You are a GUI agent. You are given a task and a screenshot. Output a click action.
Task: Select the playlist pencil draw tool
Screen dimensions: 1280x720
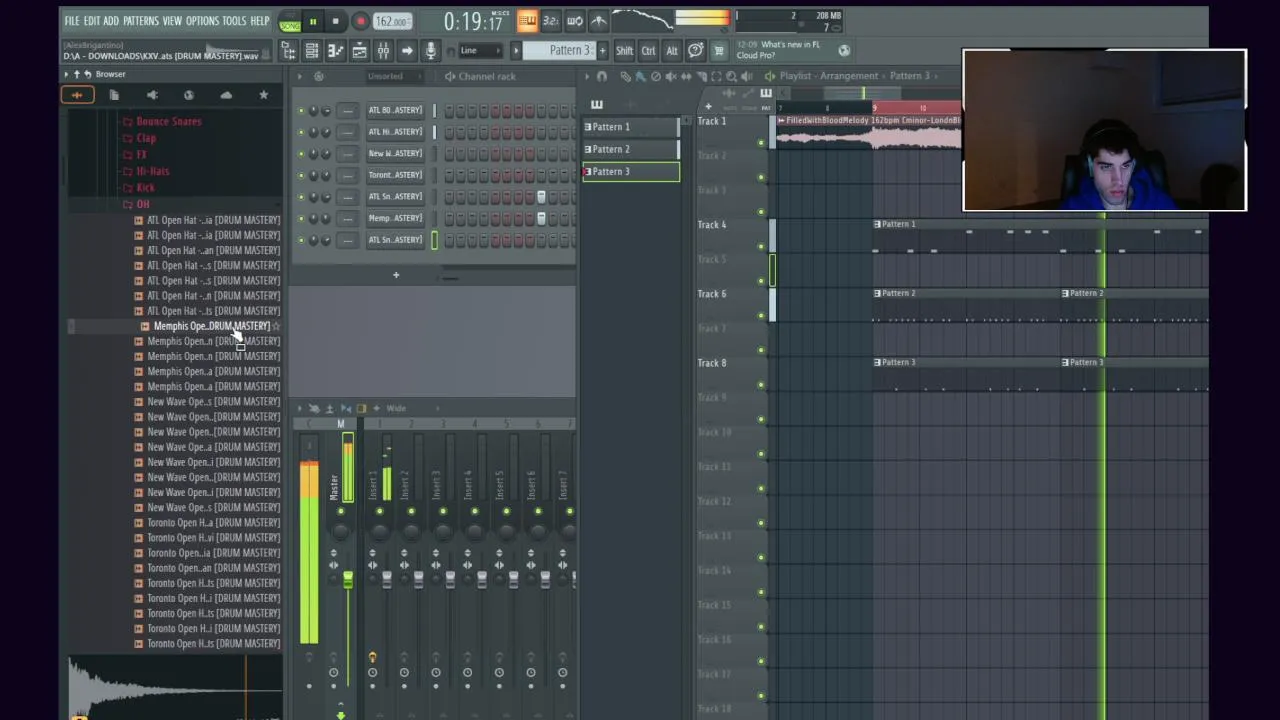pyautogui.click(x=625, y=76)
